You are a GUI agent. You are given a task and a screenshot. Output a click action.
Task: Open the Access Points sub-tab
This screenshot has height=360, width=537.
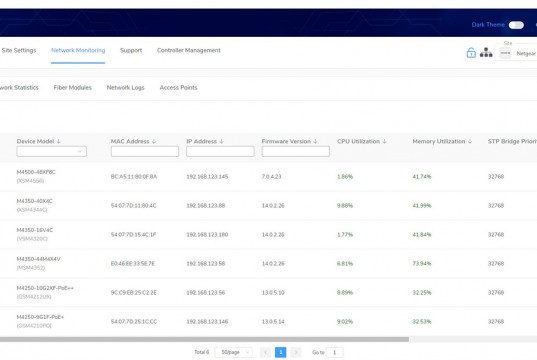[178, 88]
